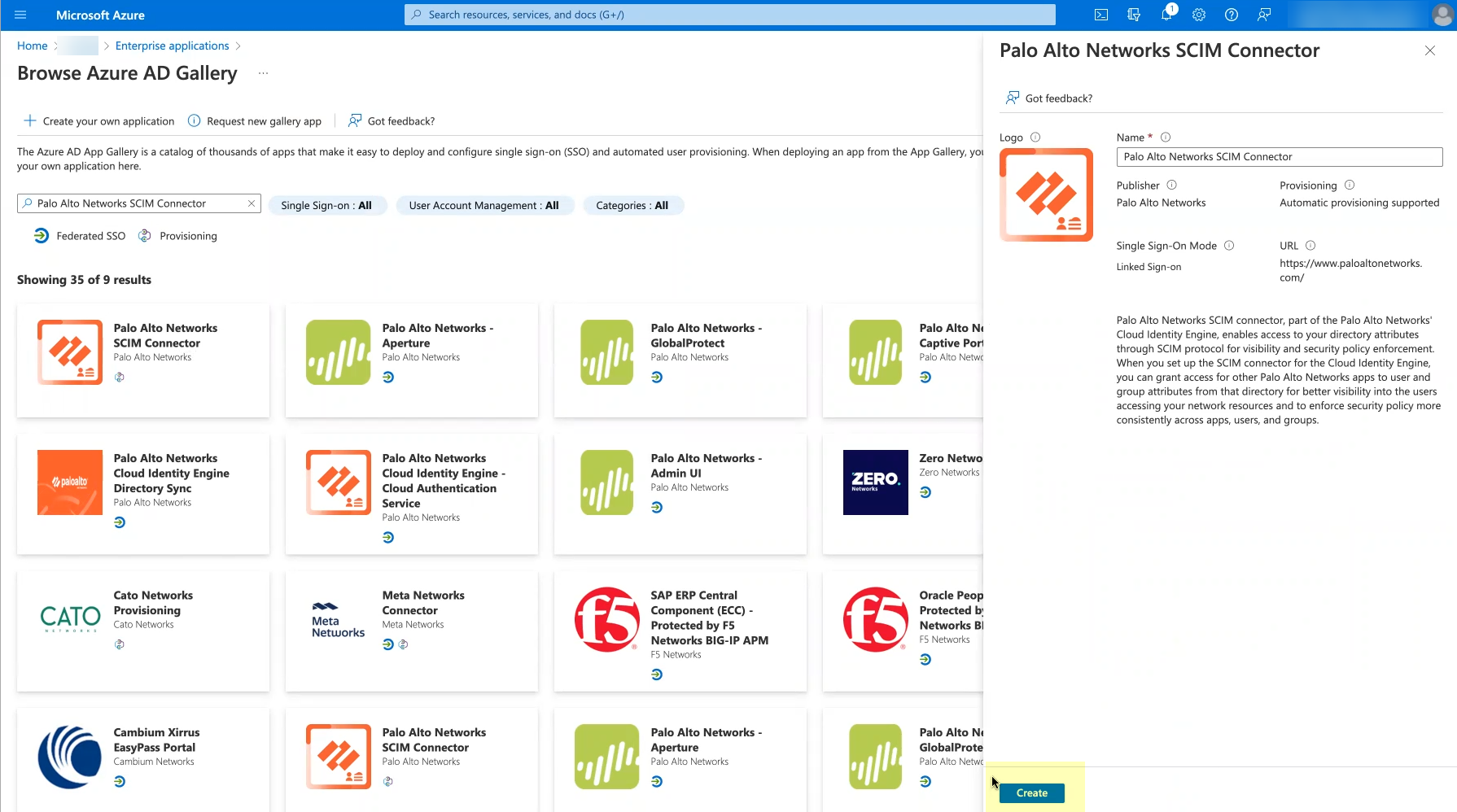
Task: Click 'Automatic provisioning supported' text
Action: tap(1359, 203)
